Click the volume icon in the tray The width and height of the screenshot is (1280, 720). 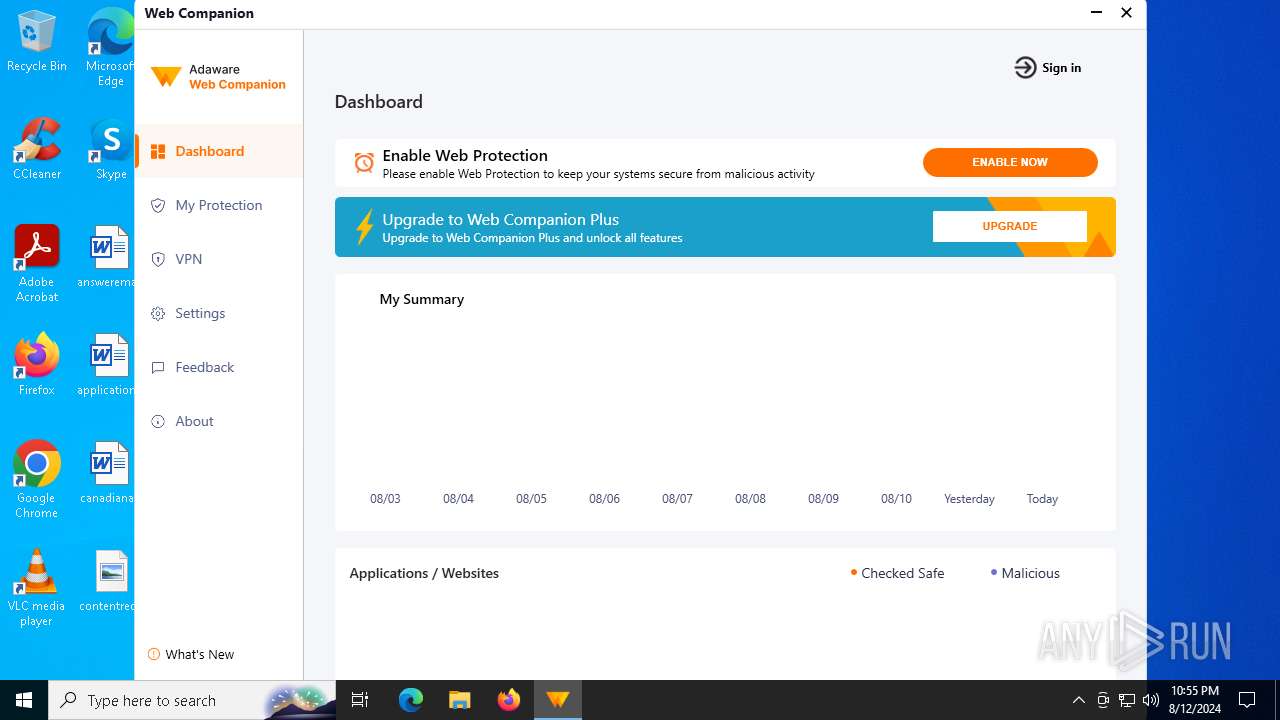pos(1151,700)
